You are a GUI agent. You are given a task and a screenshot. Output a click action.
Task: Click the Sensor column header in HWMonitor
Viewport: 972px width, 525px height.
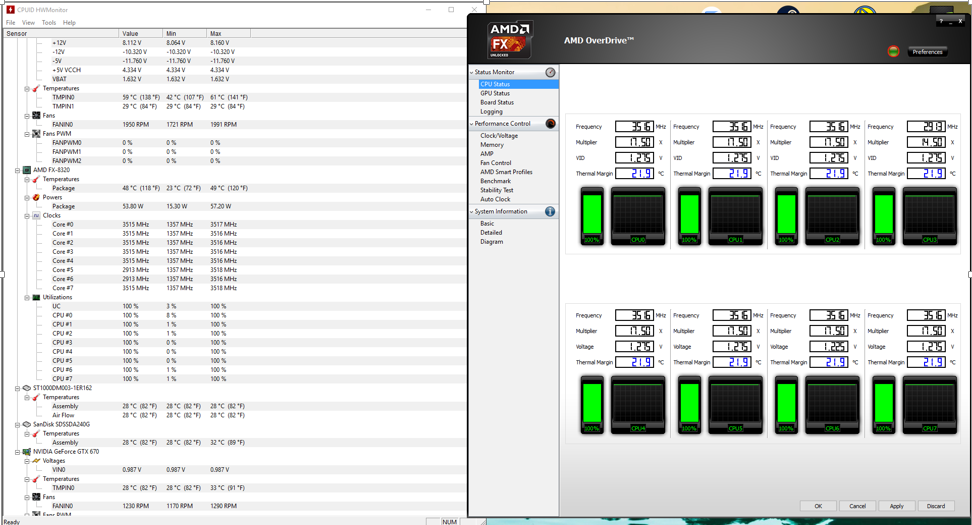point(60,33)
